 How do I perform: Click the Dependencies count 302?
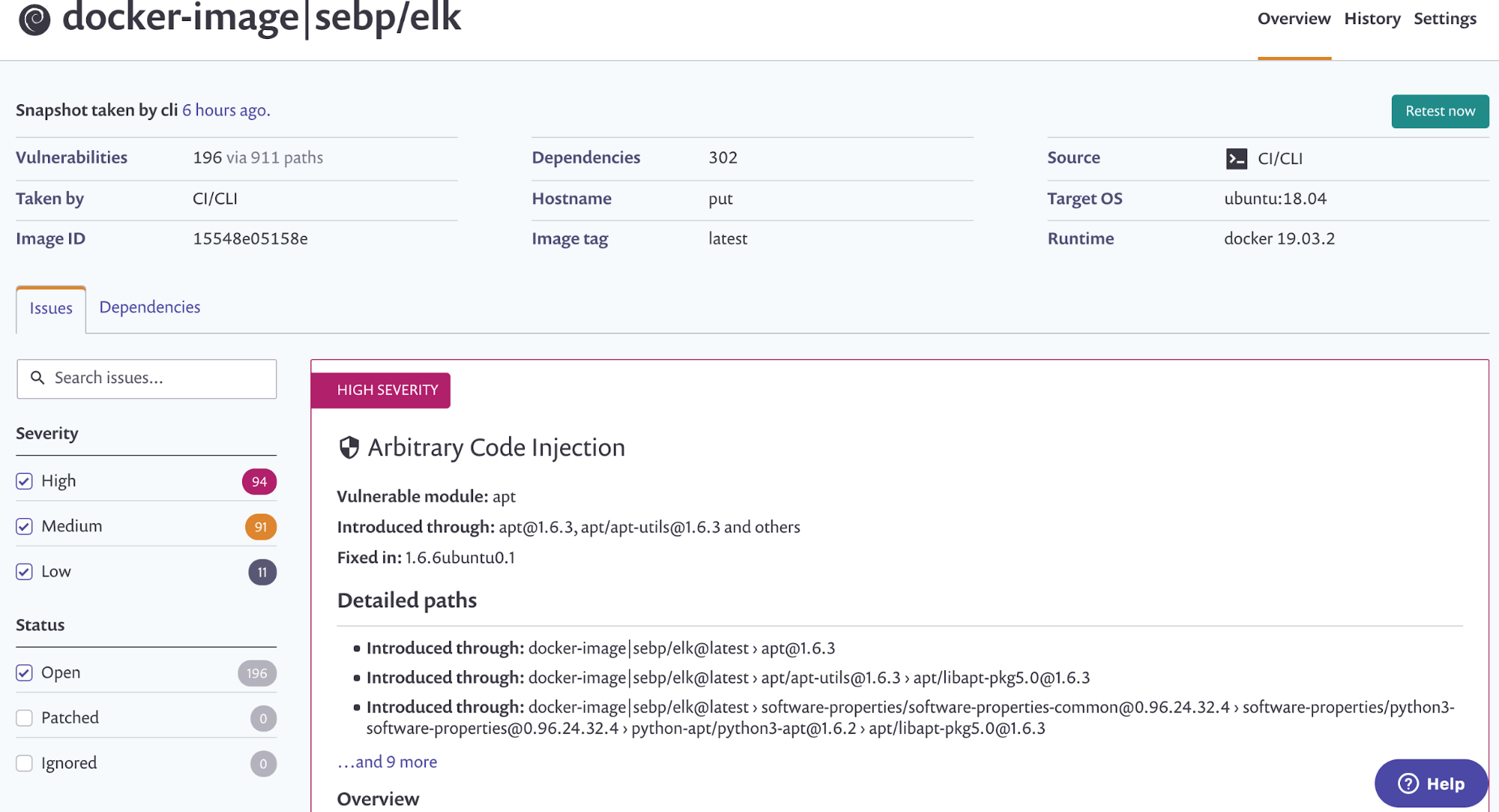coord(723,158)
